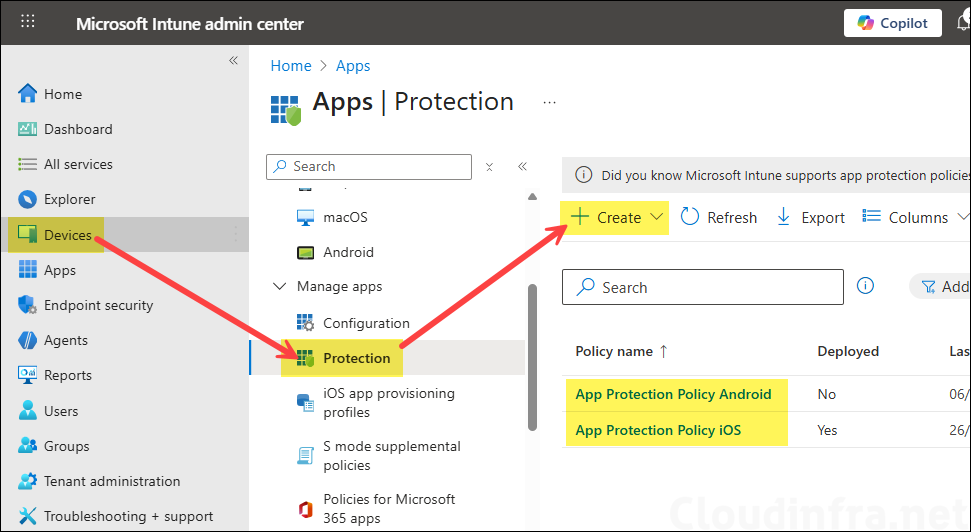Click the iOS app provisioning profiles icon
Image resolution: width=971 pixels, height=532 pixels.
tap(305, 403)
